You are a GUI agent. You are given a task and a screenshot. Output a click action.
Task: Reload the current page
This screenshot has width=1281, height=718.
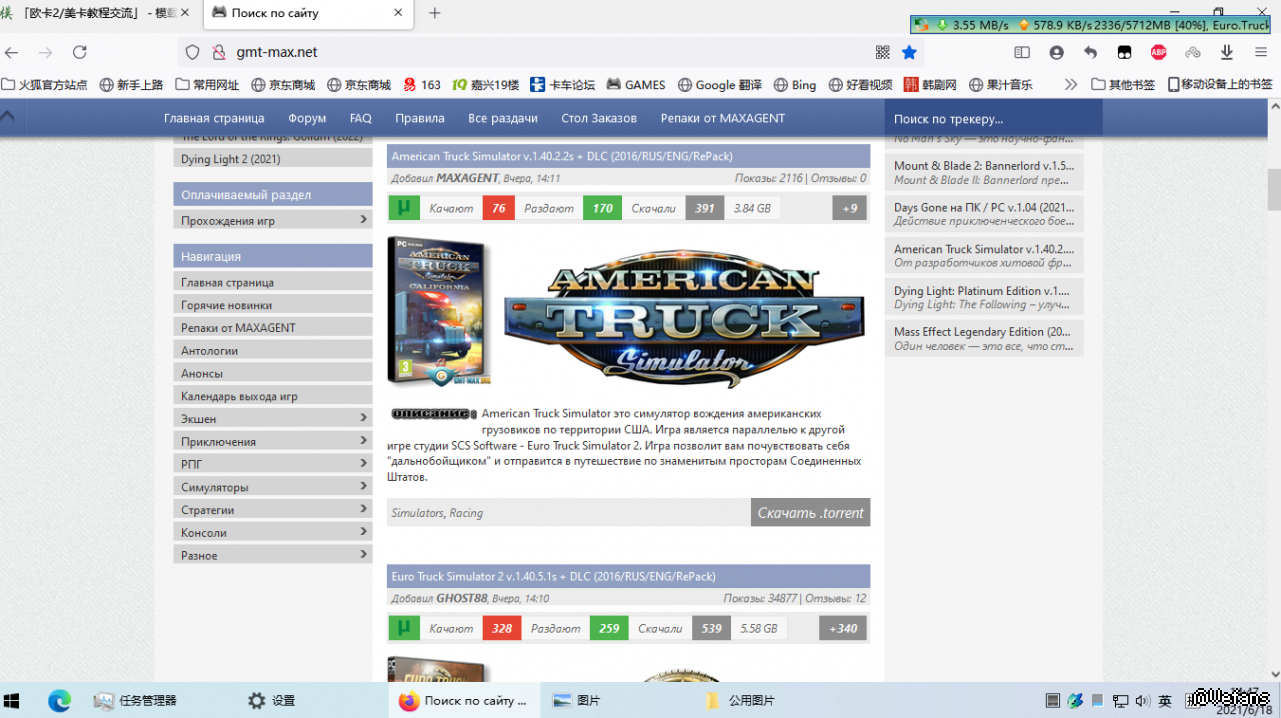pos(80,52)
